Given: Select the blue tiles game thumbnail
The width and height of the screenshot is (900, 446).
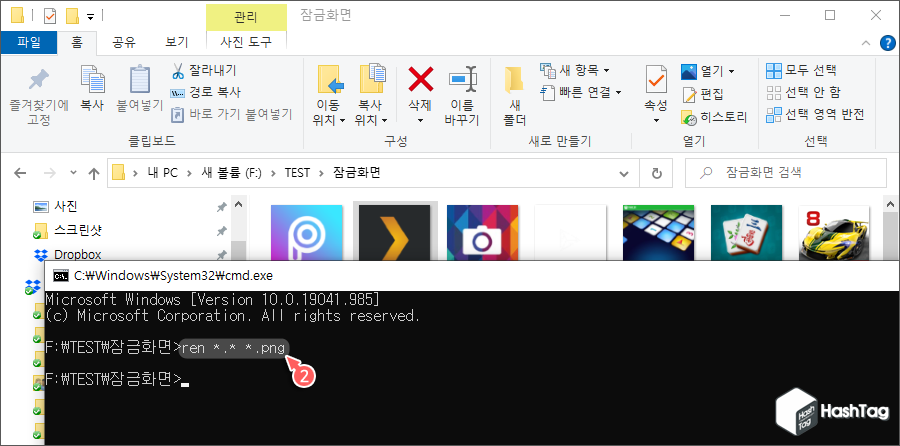Looking at the screenshot, I should point(659,233).
